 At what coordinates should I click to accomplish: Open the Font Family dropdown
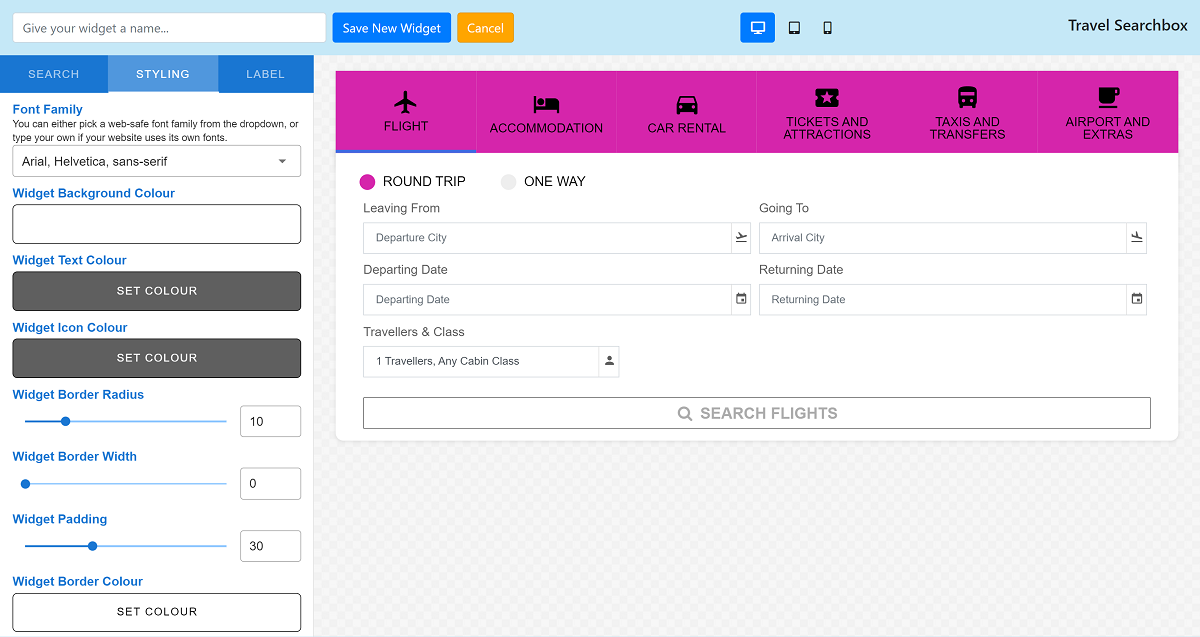[156, 161]
